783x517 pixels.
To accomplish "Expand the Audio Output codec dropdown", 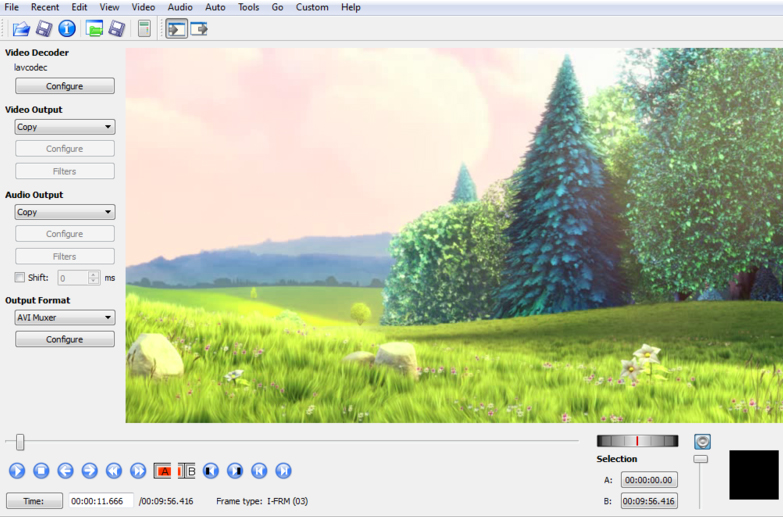I will click(65, 212).
